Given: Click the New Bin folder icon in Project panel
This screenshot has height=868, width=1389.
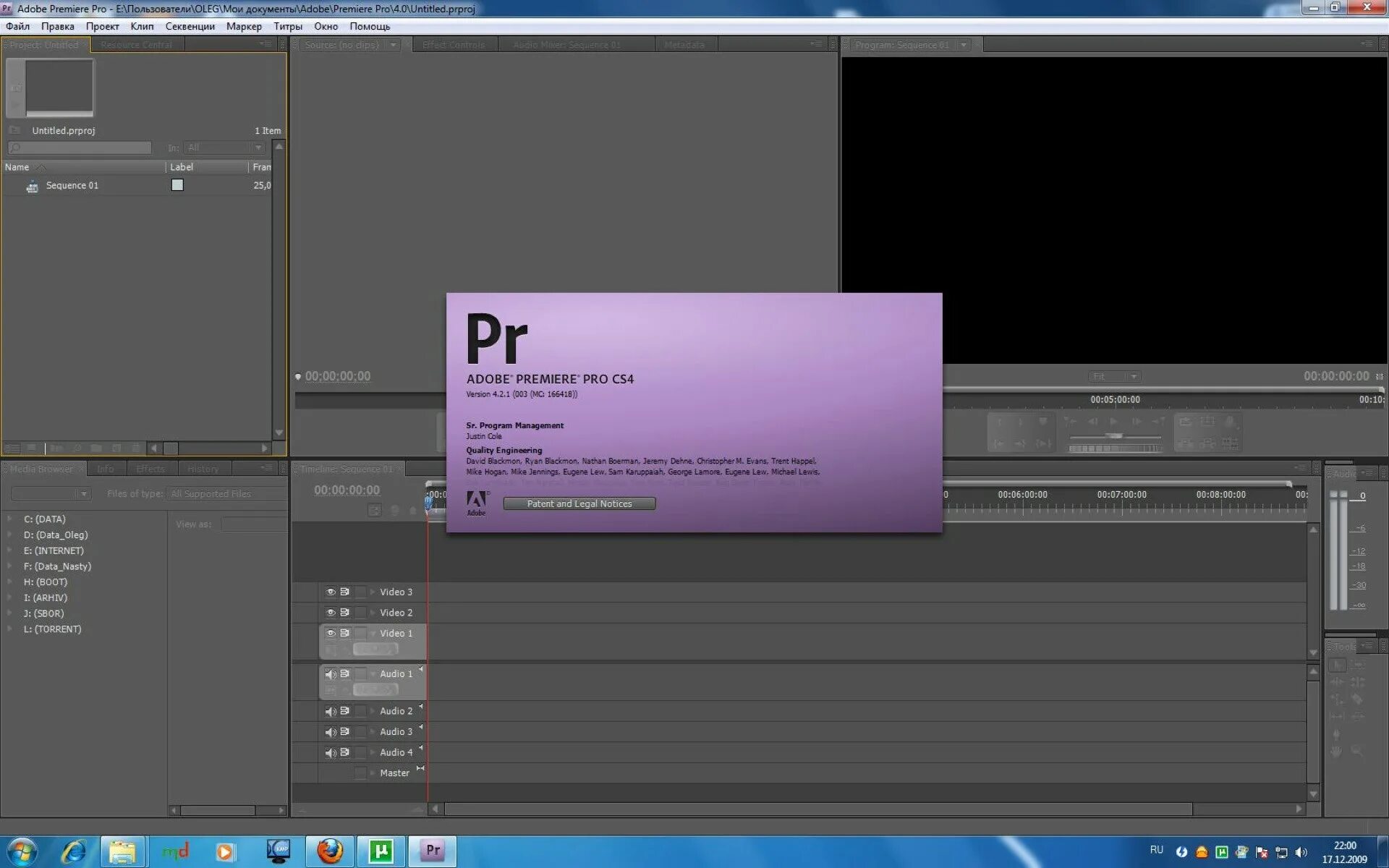Looking at the screenshot, I should (96, 448).
